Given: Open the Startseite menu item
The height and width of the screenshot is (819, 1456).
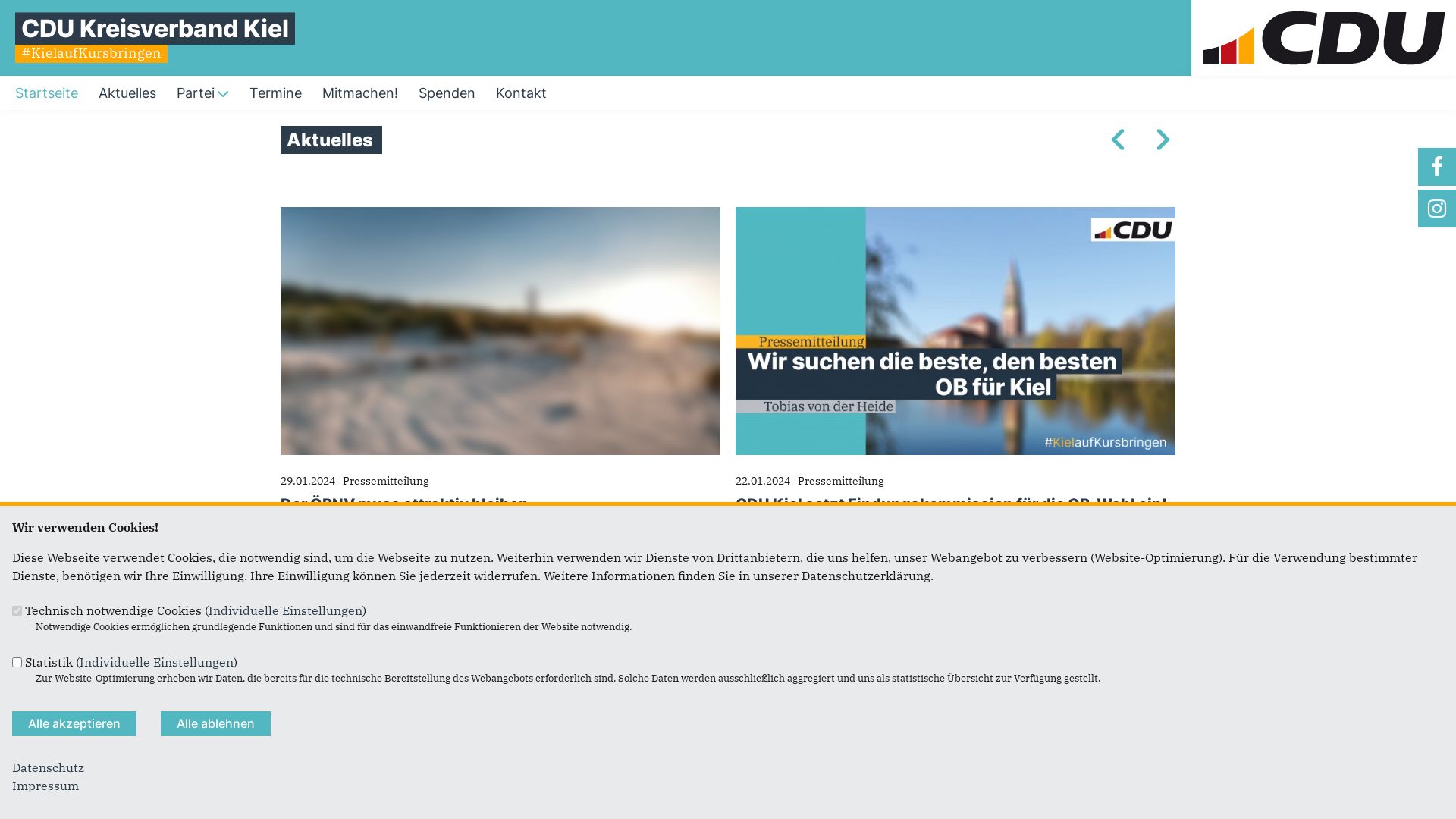Looking at the screenshot, I should click(x=46, y=93).
